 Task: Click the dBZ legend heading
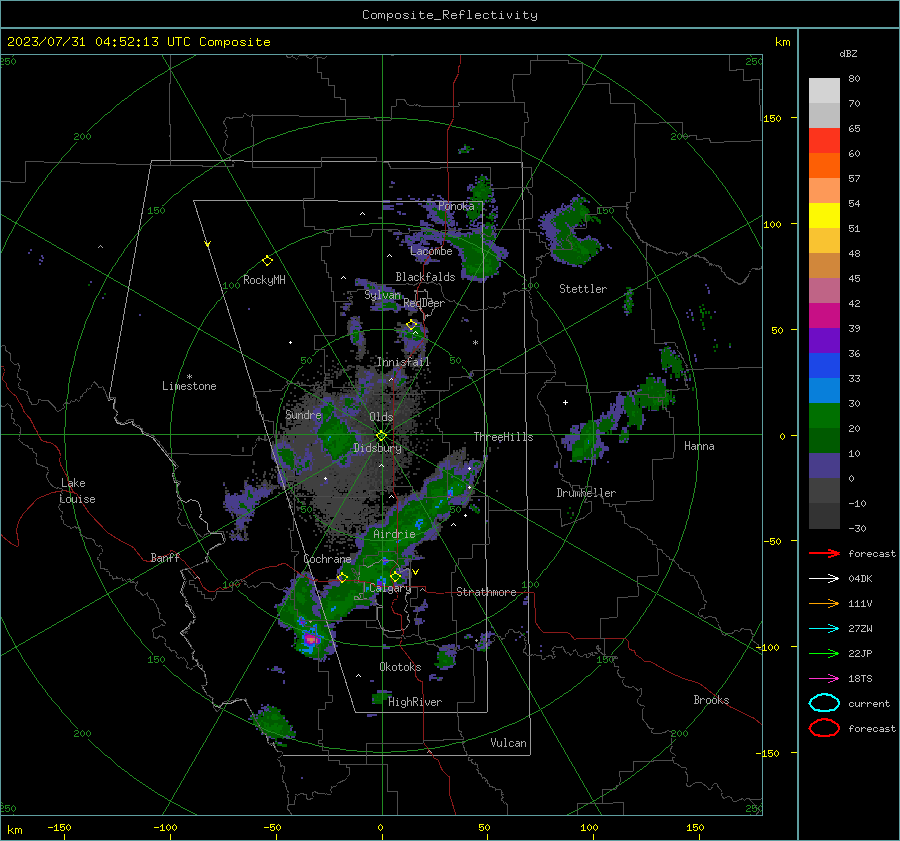point(848,54)
